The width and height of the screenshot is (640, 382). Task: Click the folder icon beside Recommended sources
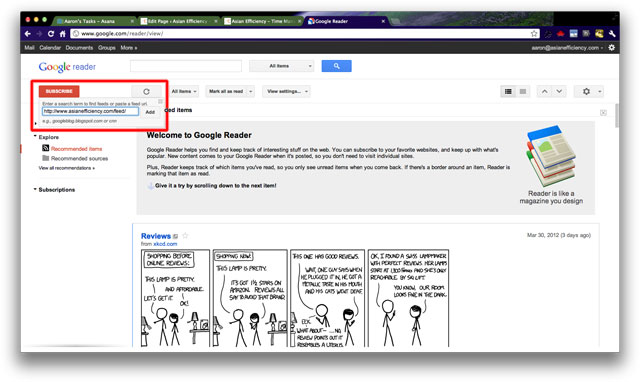point(46,158)
